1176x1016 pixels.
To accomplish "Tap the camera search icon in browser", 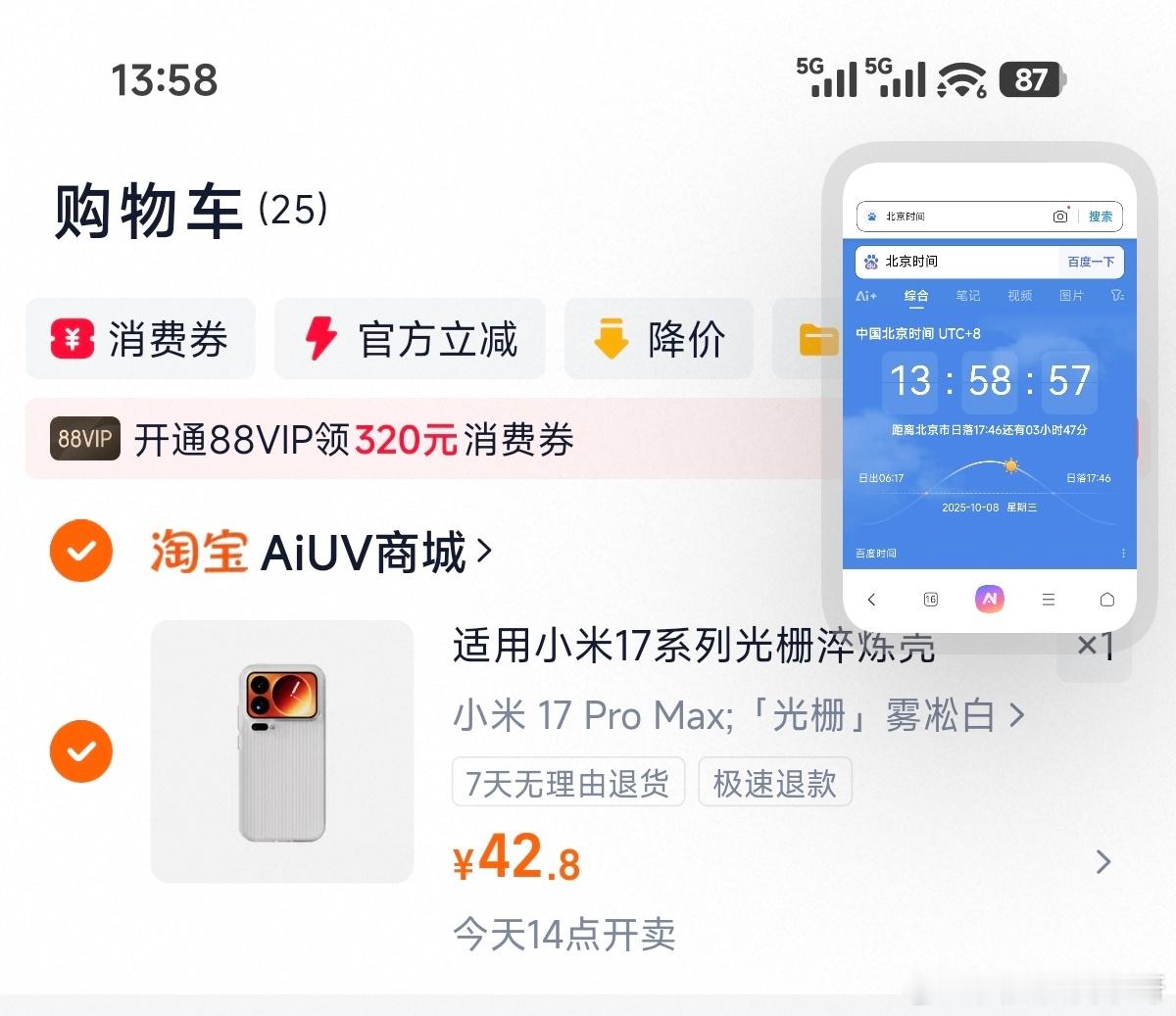I will (1059, 217).
